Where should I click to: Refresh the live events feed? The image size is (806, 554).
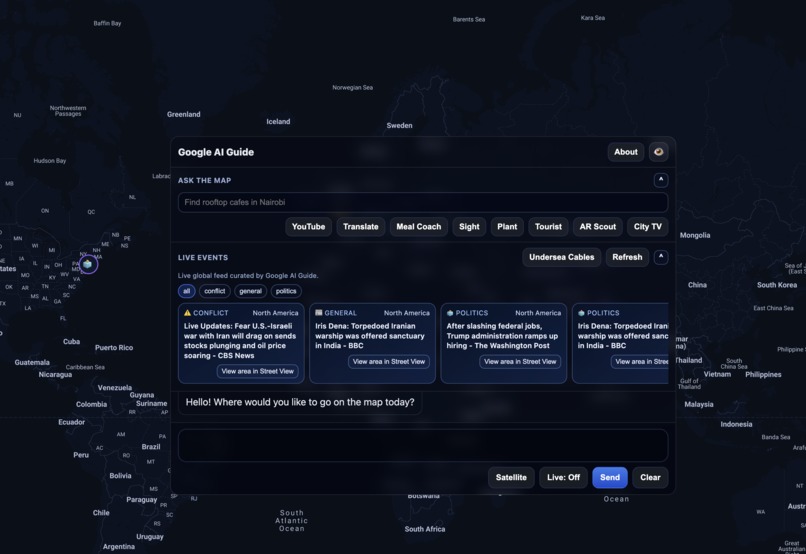coord(627,257)
